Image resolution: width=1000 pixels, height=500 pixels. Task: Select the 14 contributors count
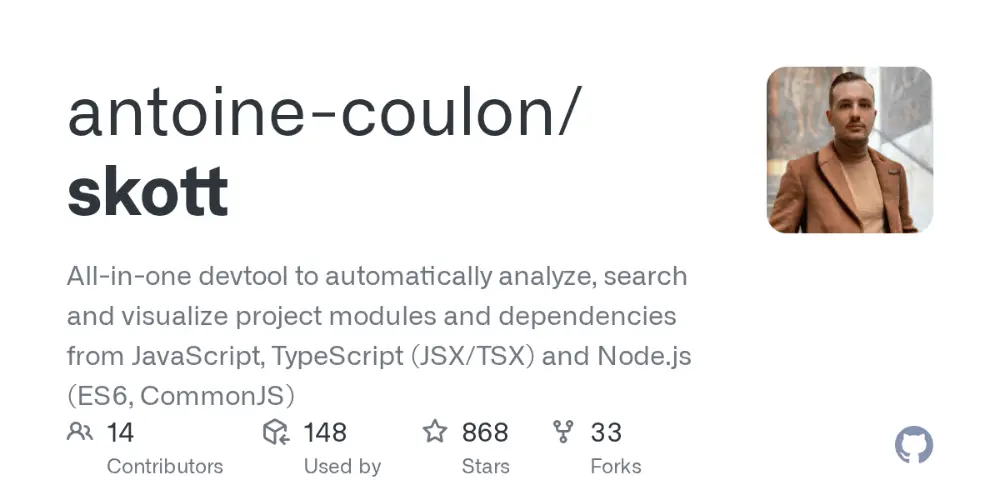point(120,432)
